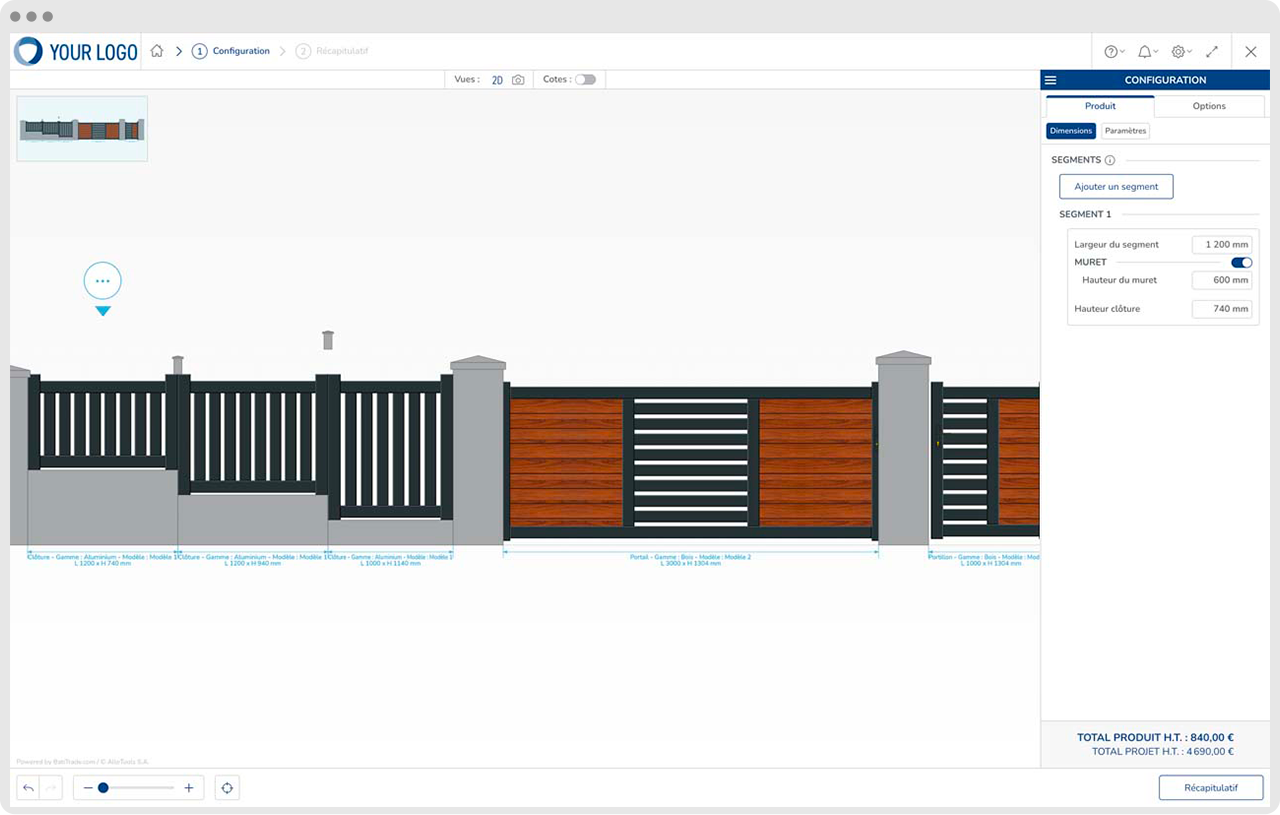The image size is (1280, 815).
Task: Edit the Hauteur du muret field
Action: tap(1222, 280)
